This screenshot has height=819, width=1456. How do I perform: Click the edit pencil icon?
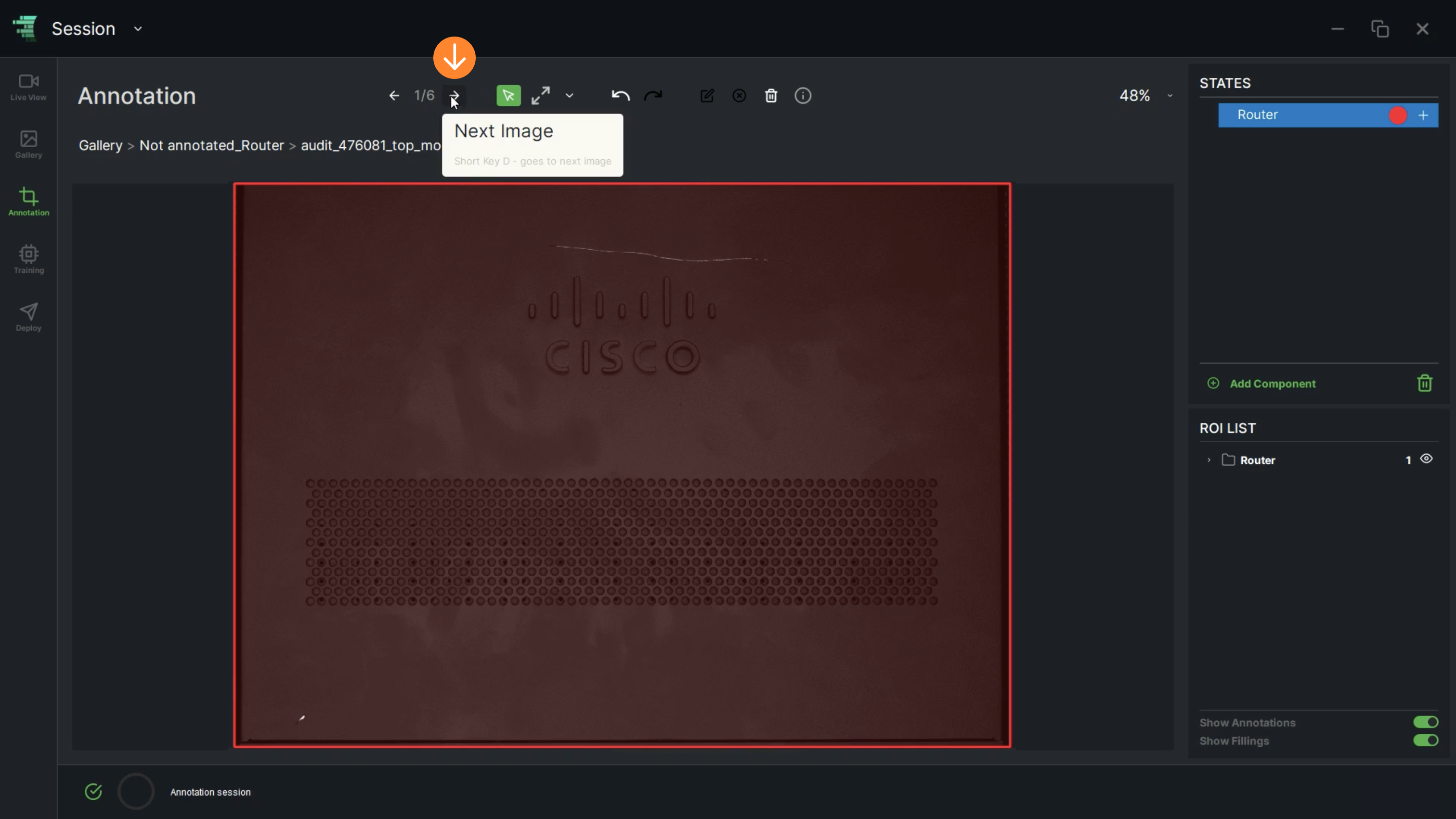[707, 96]
